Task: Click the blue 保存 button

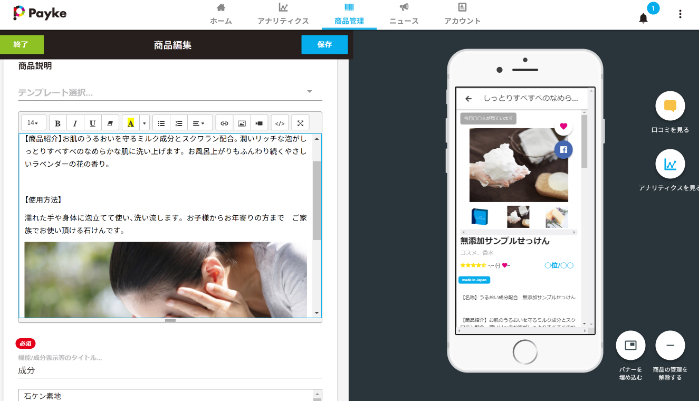Action: [324, 45]
